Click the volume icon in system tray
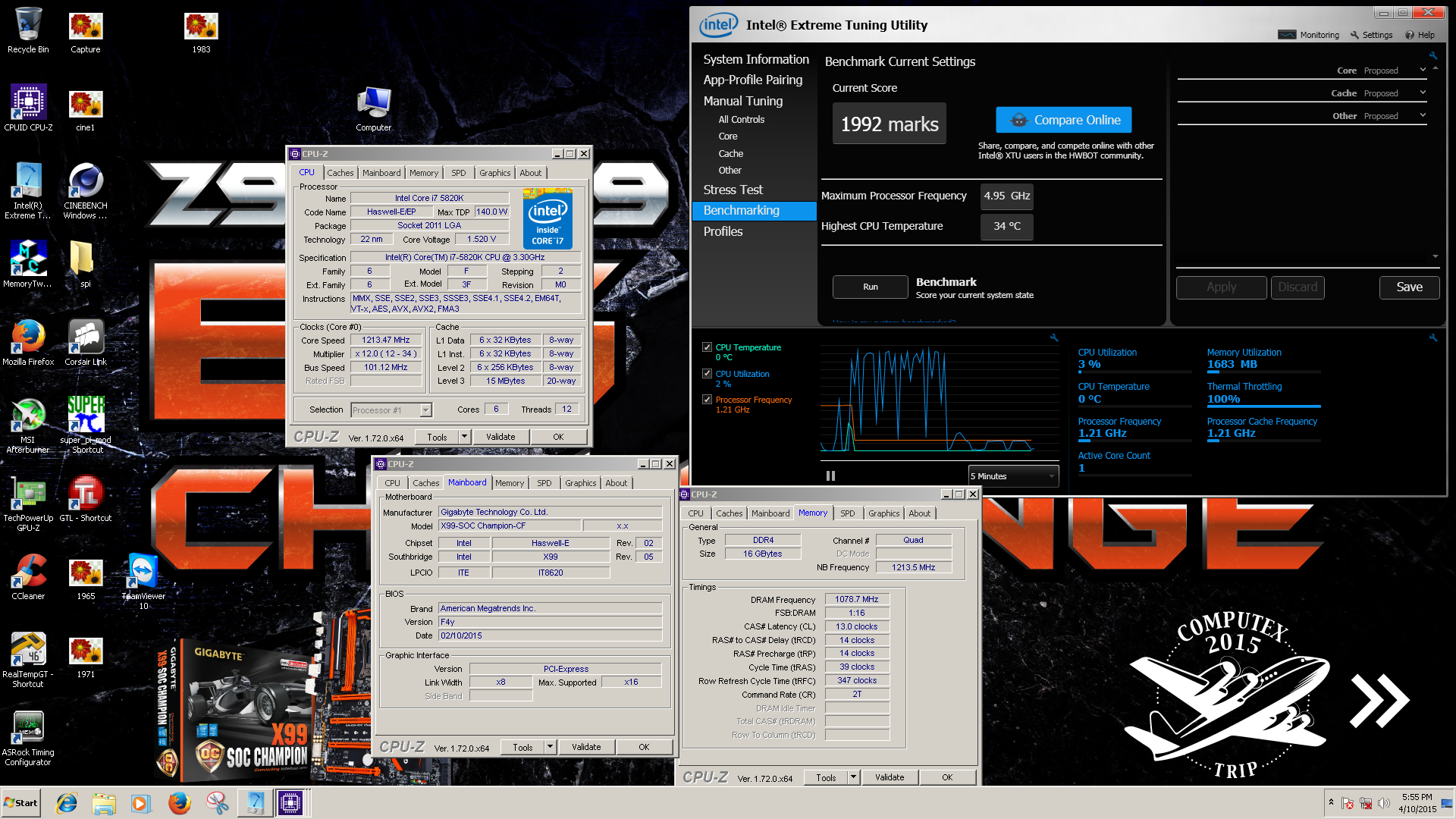Image resolution: width=1456 pixels, height=819 pixels. [1384, 803]
